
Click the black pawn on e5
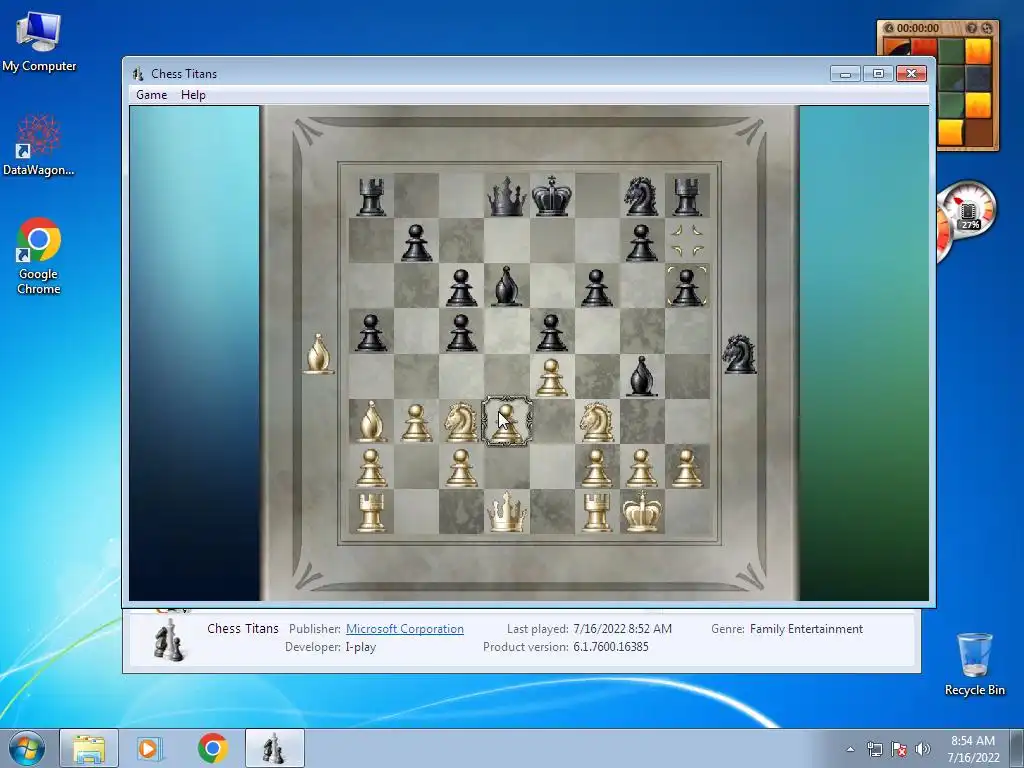click(x=552, y=332)
